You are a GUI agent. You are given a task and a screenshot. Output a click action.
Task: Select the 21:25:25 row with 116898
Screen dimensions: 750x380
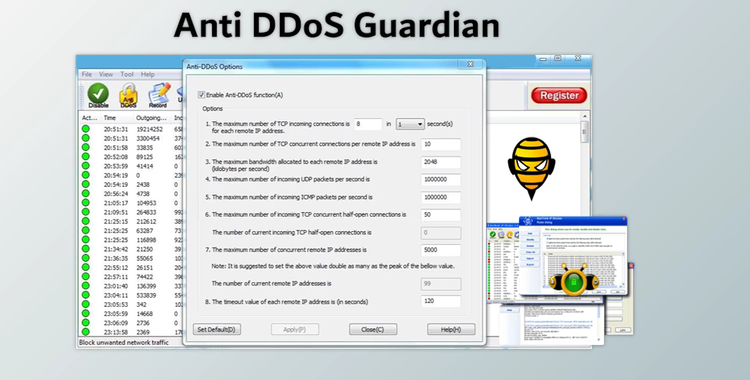131,240
